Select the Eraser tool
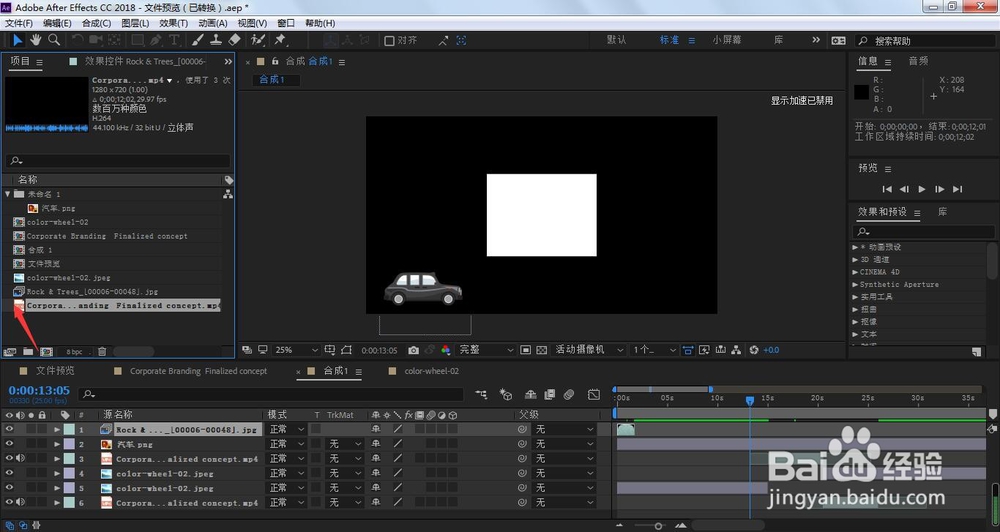This screenshot has height=532, width=1000. click(x=235, y=40)
